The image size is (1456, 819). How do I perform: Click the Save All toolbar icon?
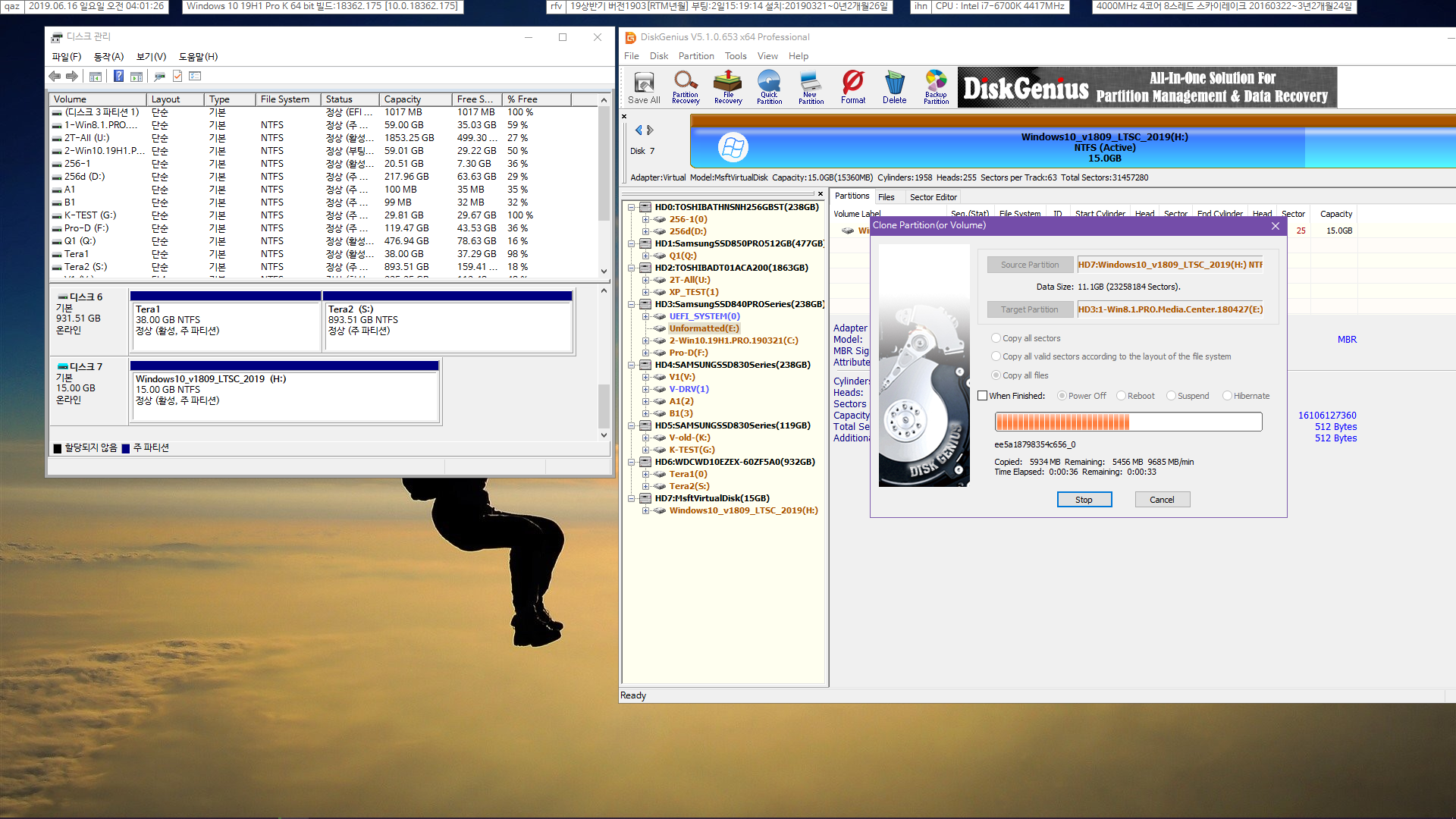[644, 87]
